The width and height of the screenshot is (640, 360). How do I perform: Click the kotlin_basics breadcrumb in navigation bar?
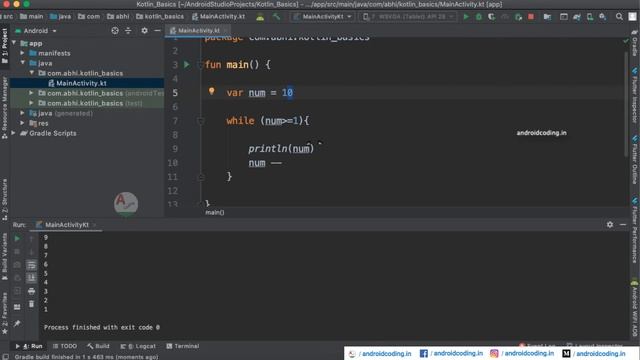(160, 17)
